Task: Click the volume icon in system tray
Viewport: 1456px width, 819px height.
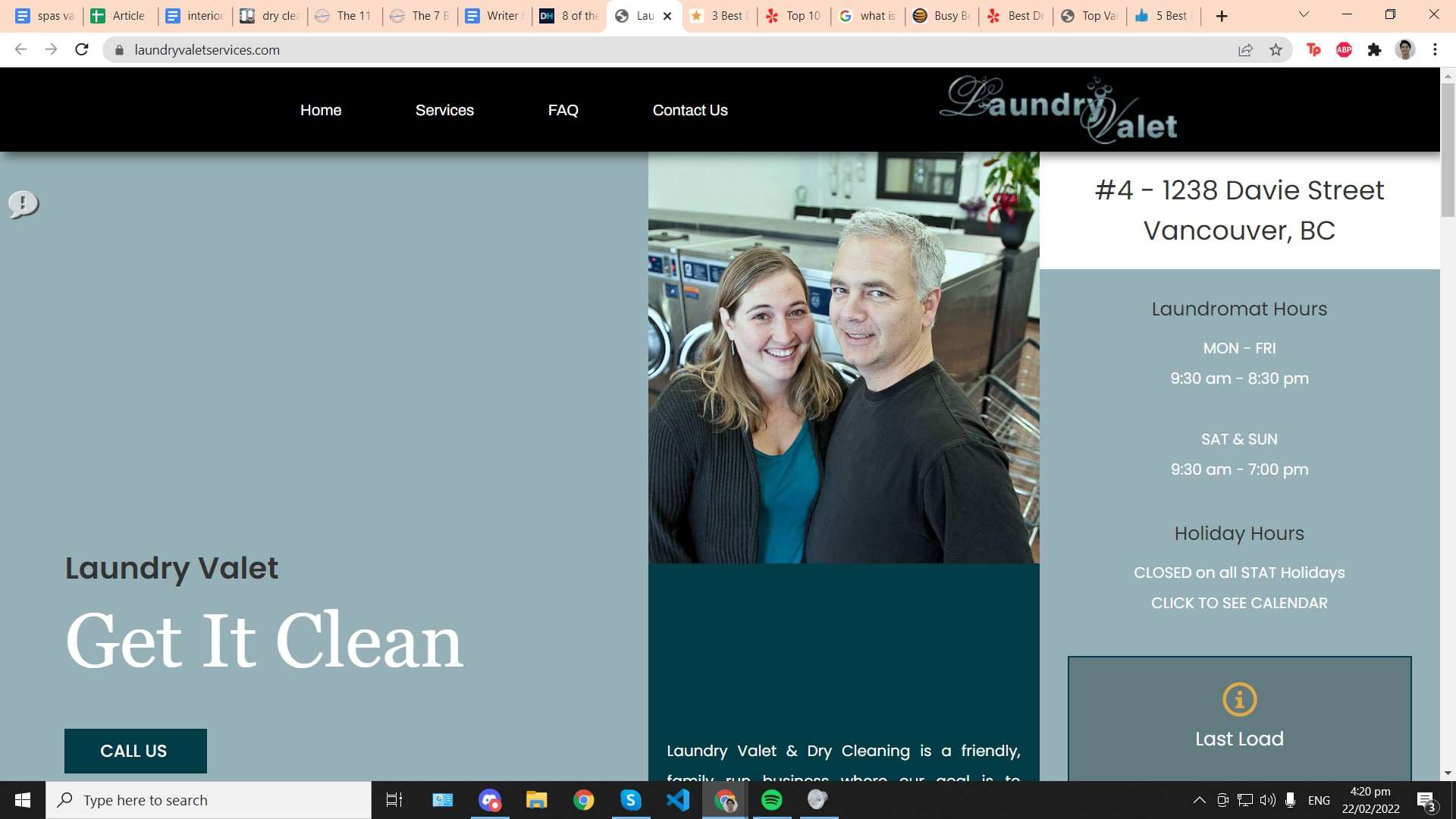Action: pos(1267,800)
